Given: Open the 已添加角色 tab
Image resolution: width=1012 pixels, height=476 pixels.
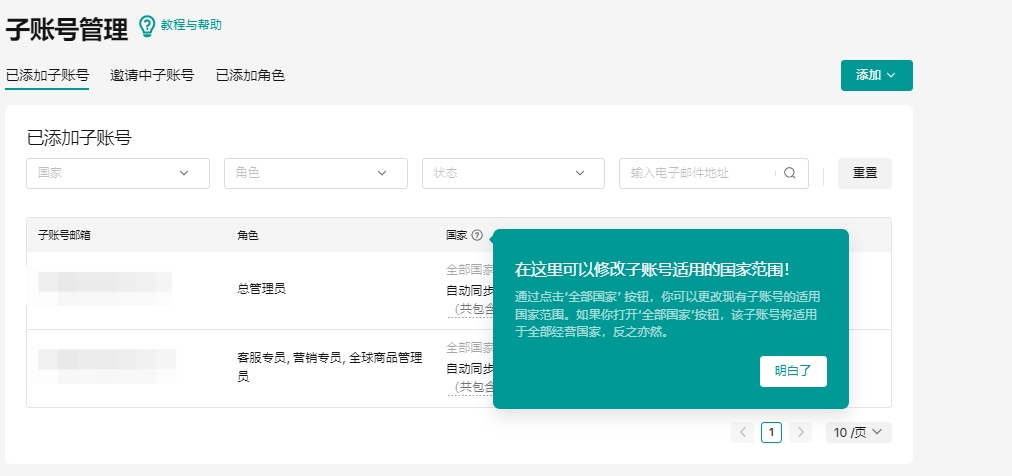Looking at the screenshot, I should [x=250, y=75].
